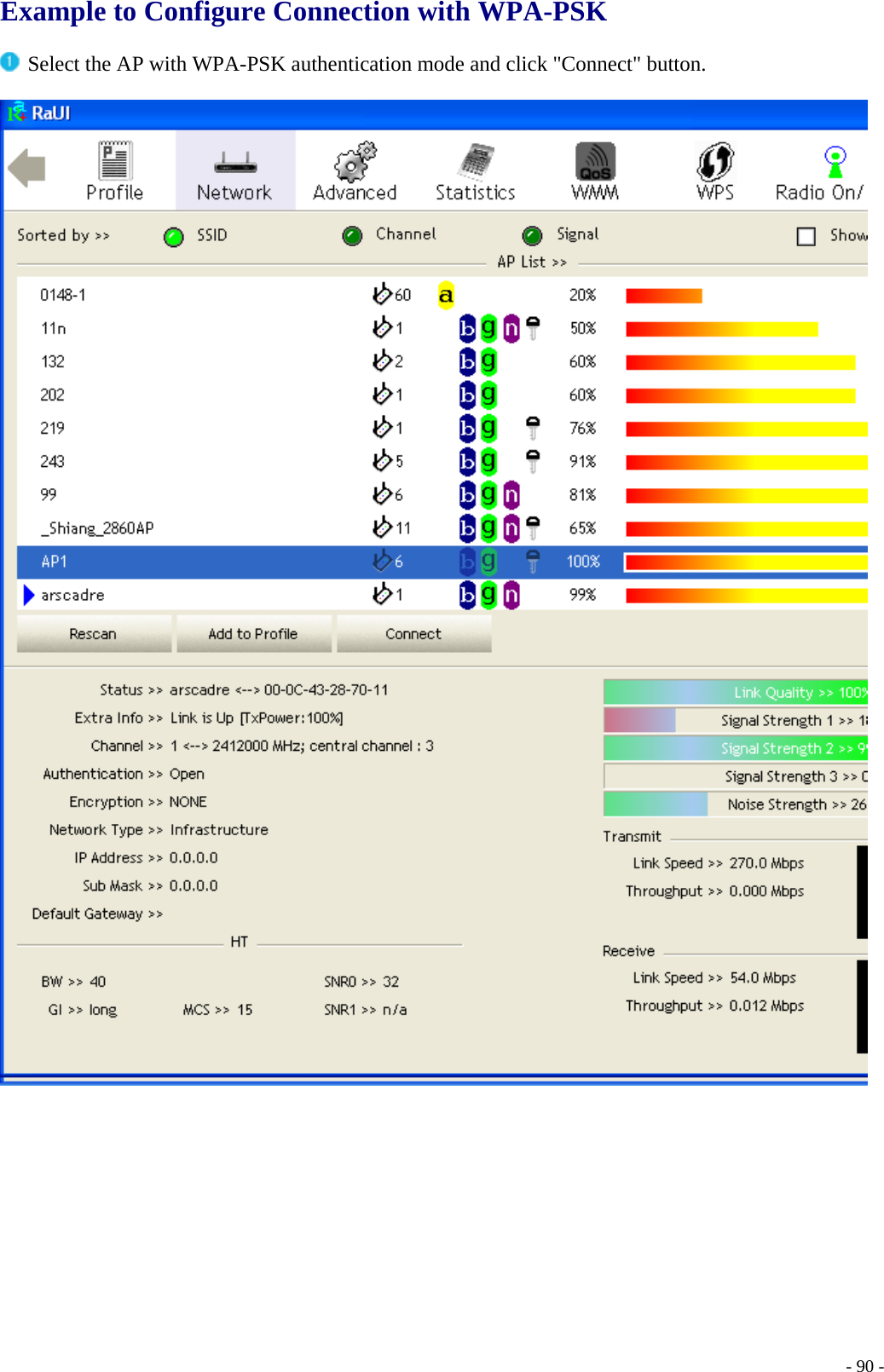
Task: Click the key icon on 243 row
Action: pos(533,461)
